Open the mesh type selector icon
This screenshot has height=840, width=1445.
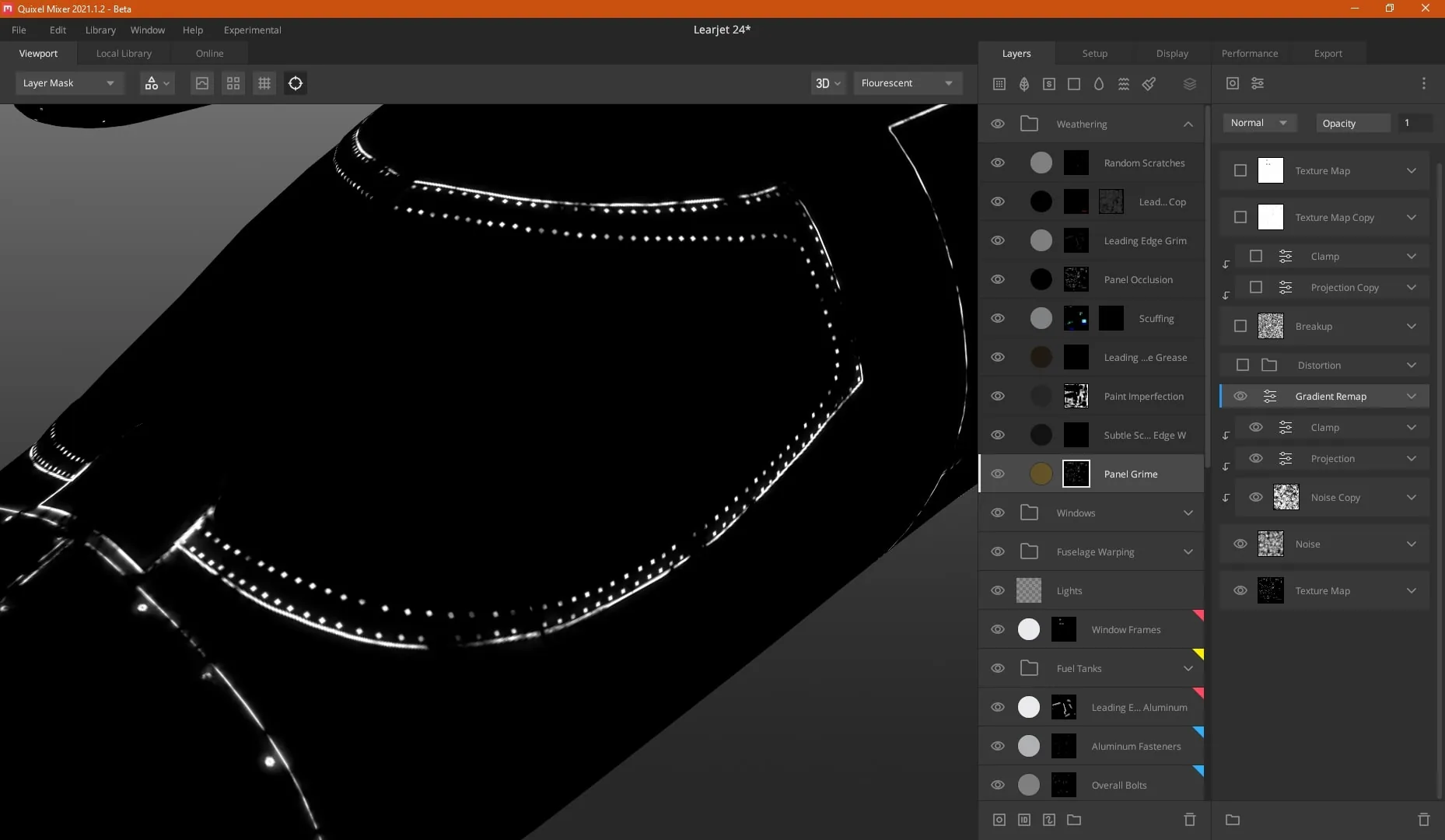[156, 83]
